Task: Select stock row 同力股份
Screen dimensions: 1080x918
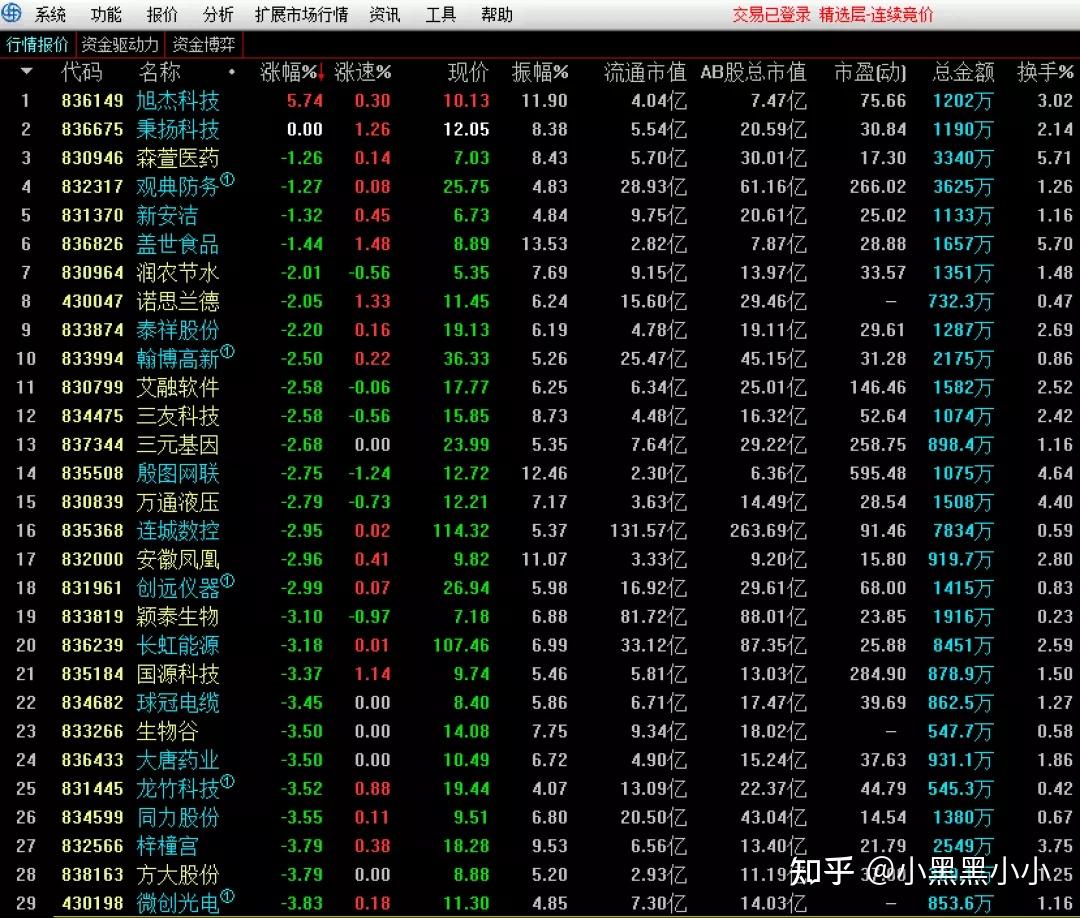Action: click(x=540, y=817)
